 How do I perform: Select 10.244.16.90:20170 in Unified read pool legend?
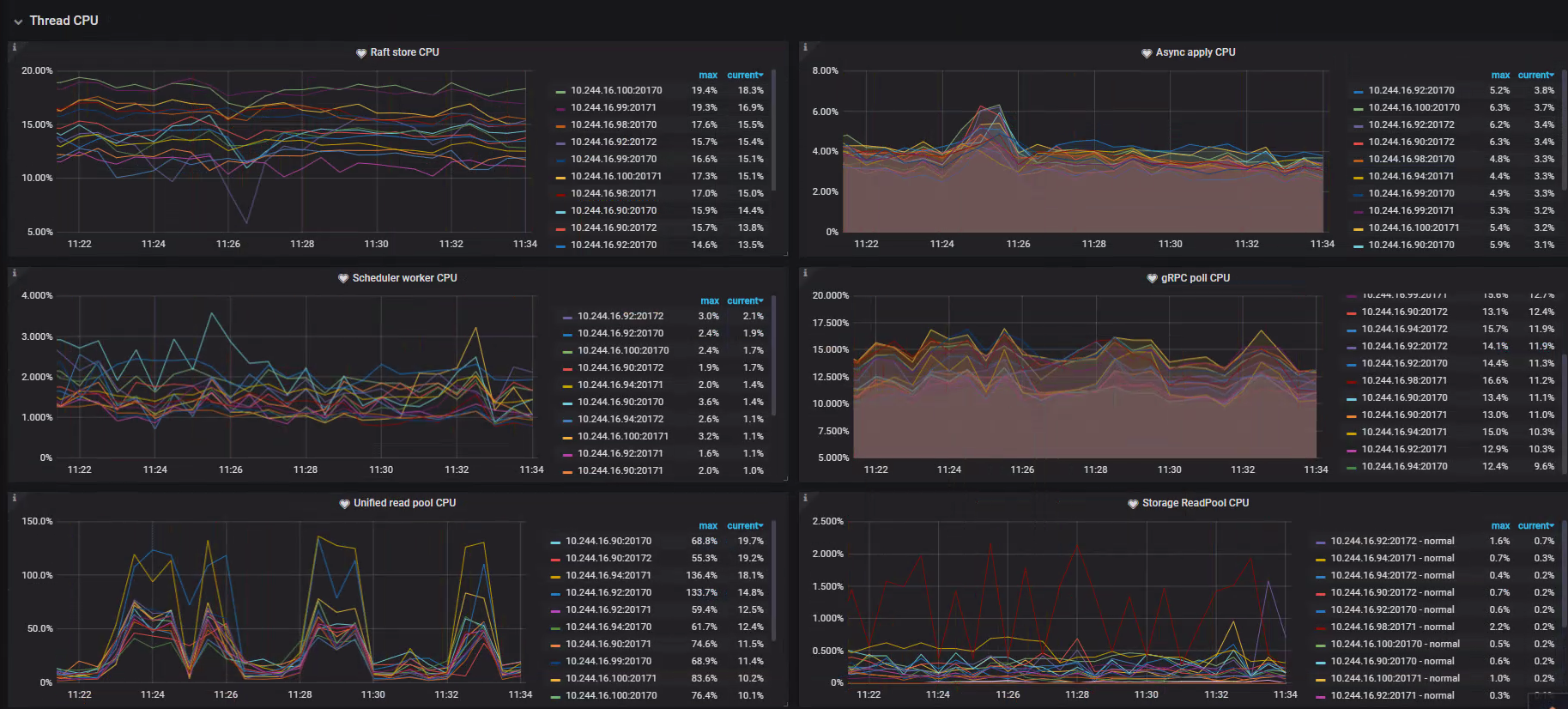click(608, 541)
